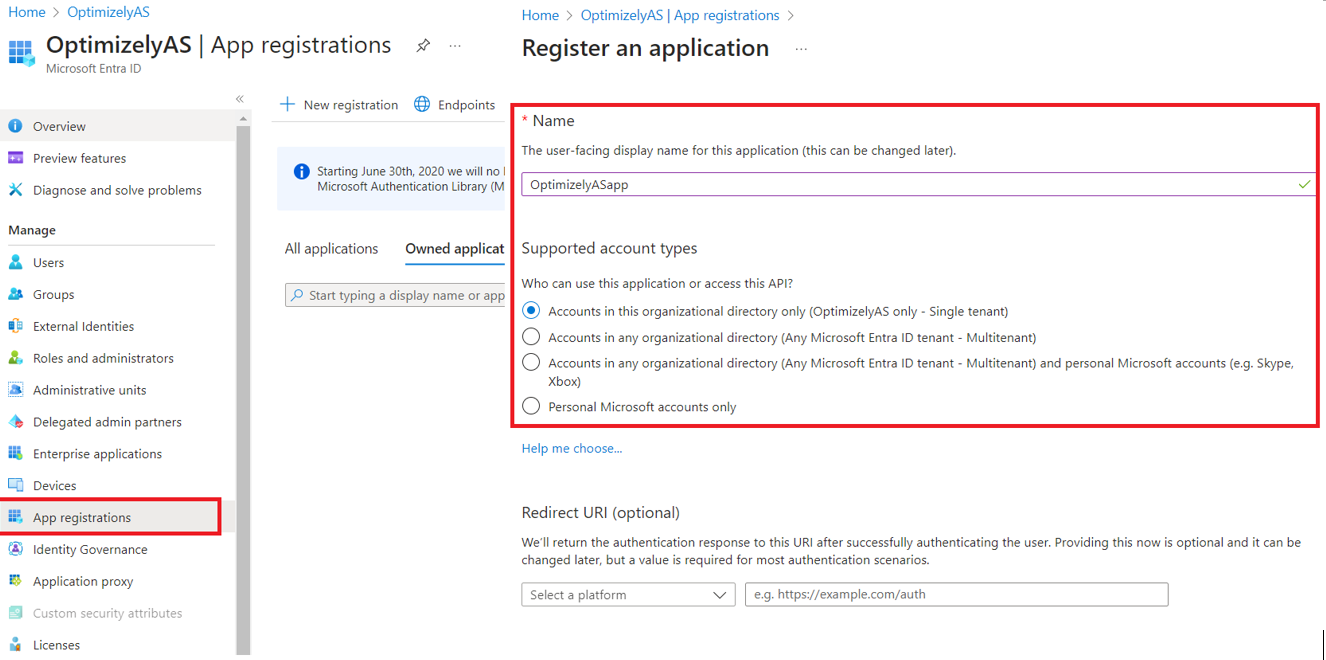Select Accounts in this organizational directory only
The height and width of the screenshot is (660, 1326).
pos(531,311)
